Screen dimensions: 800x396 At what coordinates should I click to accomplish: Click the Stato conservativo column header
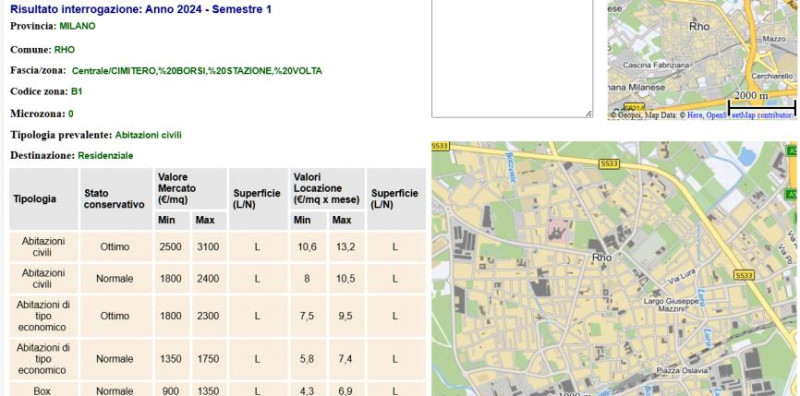point(116,199)
